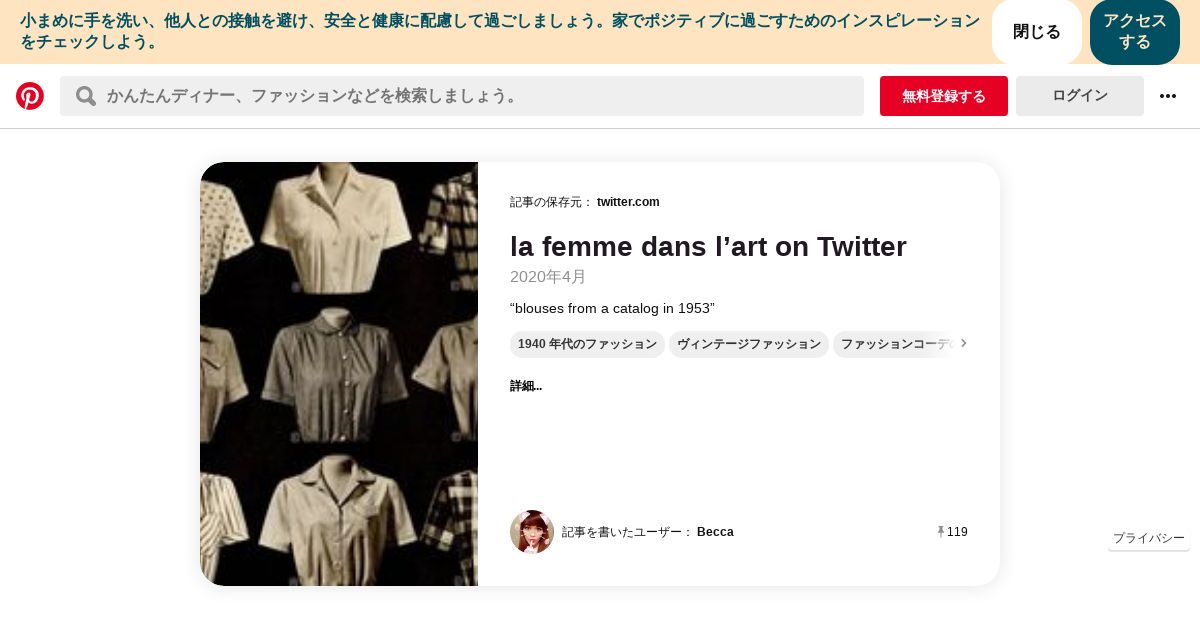Expand pin description via 詳細..
Image resolution: width=1200 pixels, height=630 pixels.
[526, 386]
